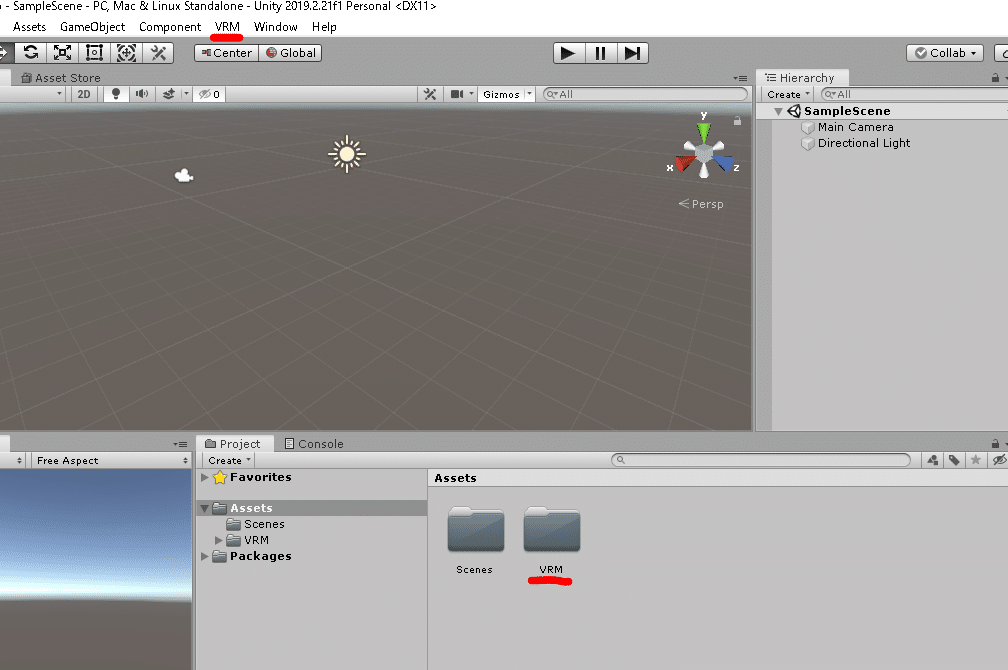Collapse the SampleScene tree
Image resolution: width=1008 pixels, height=670 pixels.
pyautogui.click(x=778, y=111)
